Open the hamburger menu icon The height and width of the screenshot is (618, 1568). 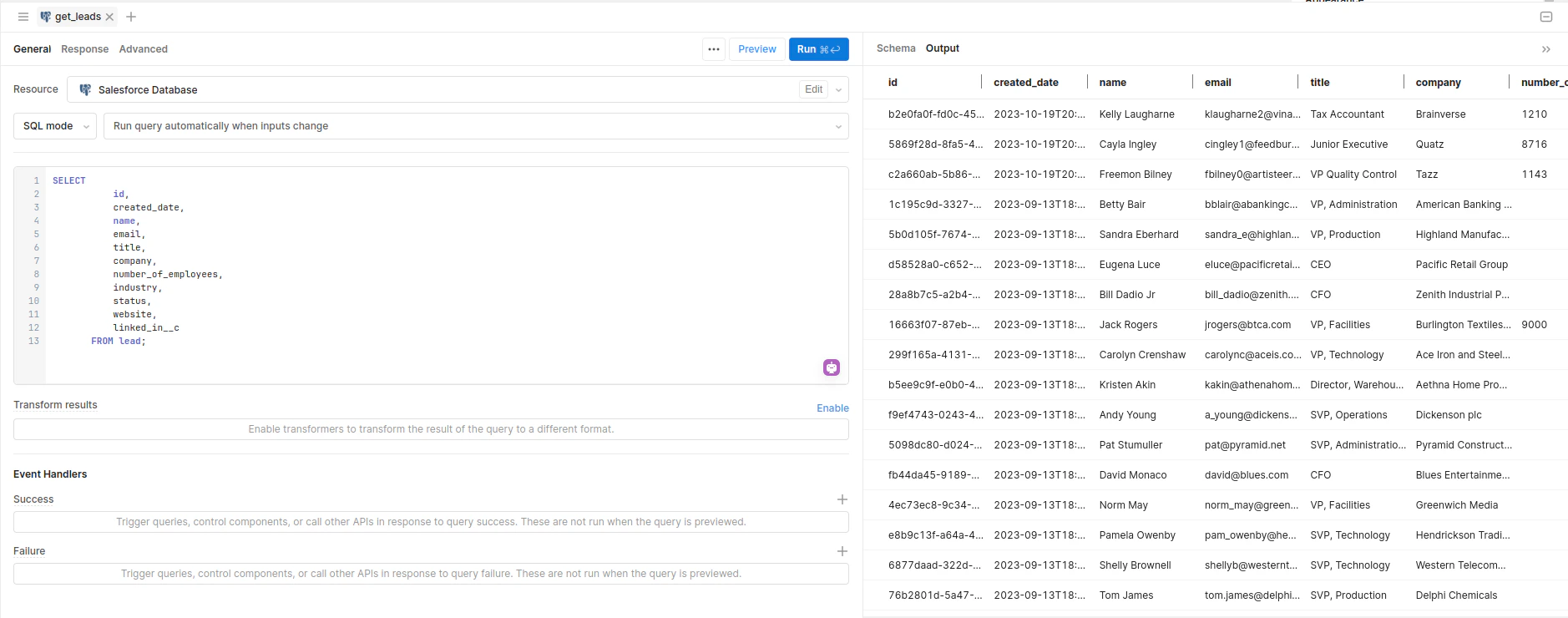[x=23, y=17]
